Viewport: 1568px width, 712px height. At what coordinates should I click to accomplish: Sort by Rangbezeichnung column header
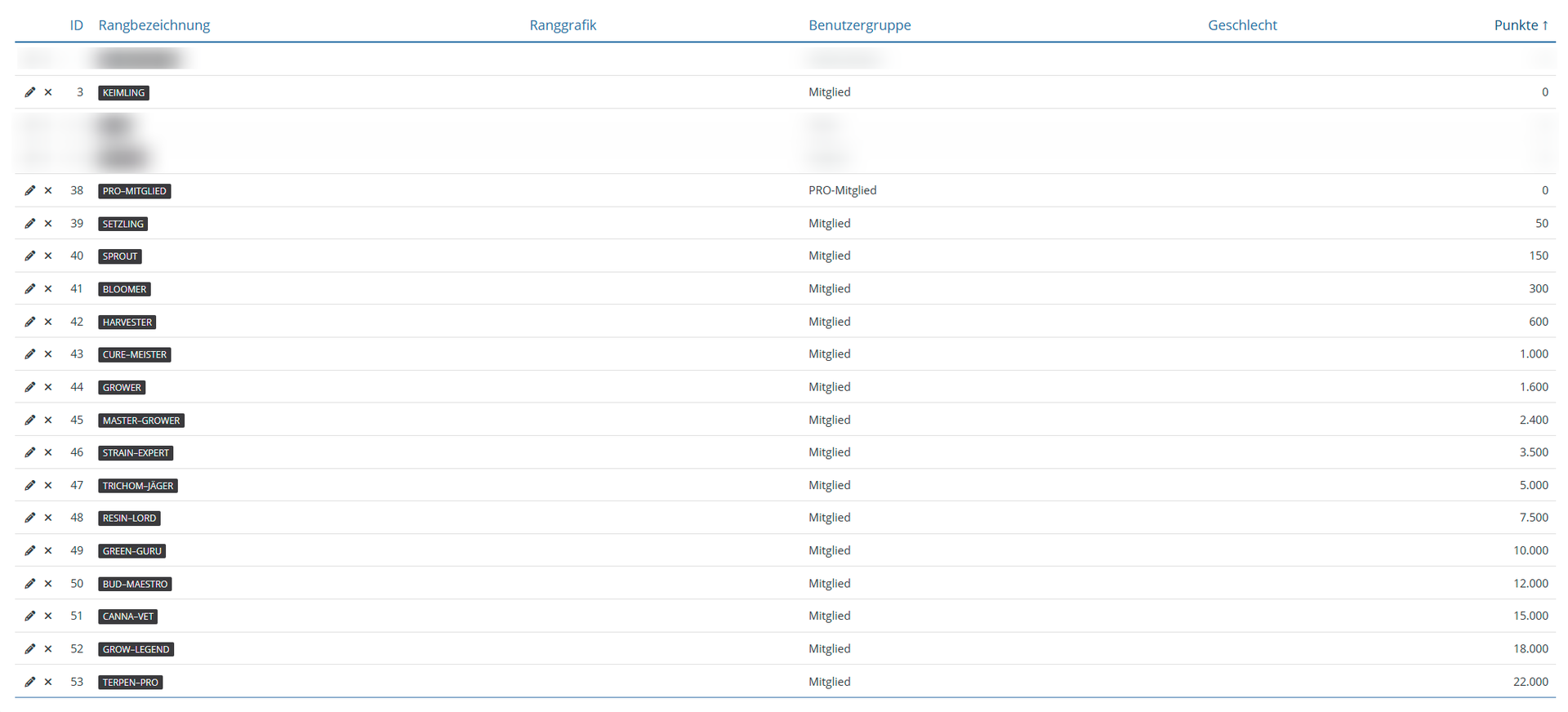pos(154,25)
